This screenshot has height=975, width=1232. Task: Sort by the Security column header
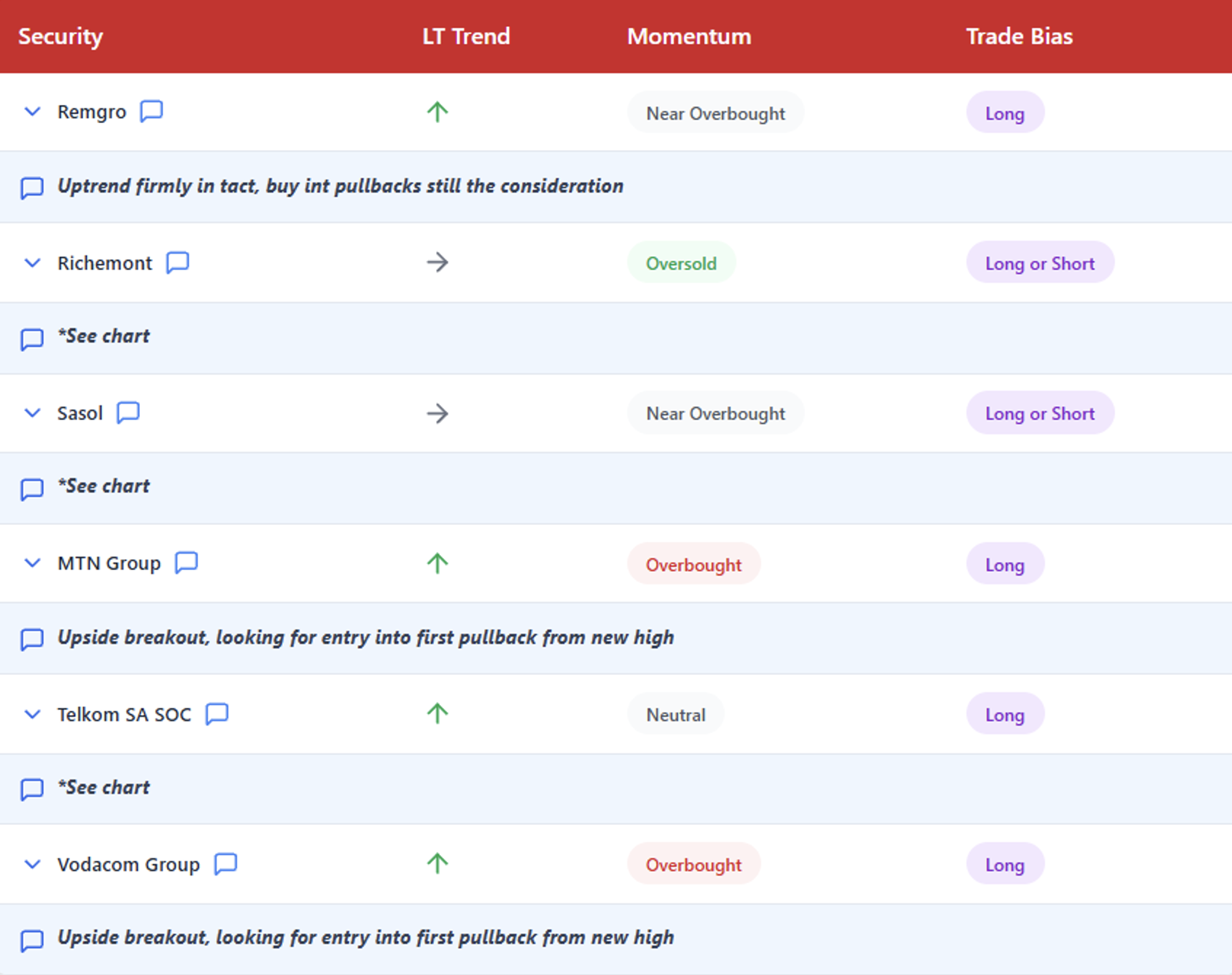coord(61,36)
